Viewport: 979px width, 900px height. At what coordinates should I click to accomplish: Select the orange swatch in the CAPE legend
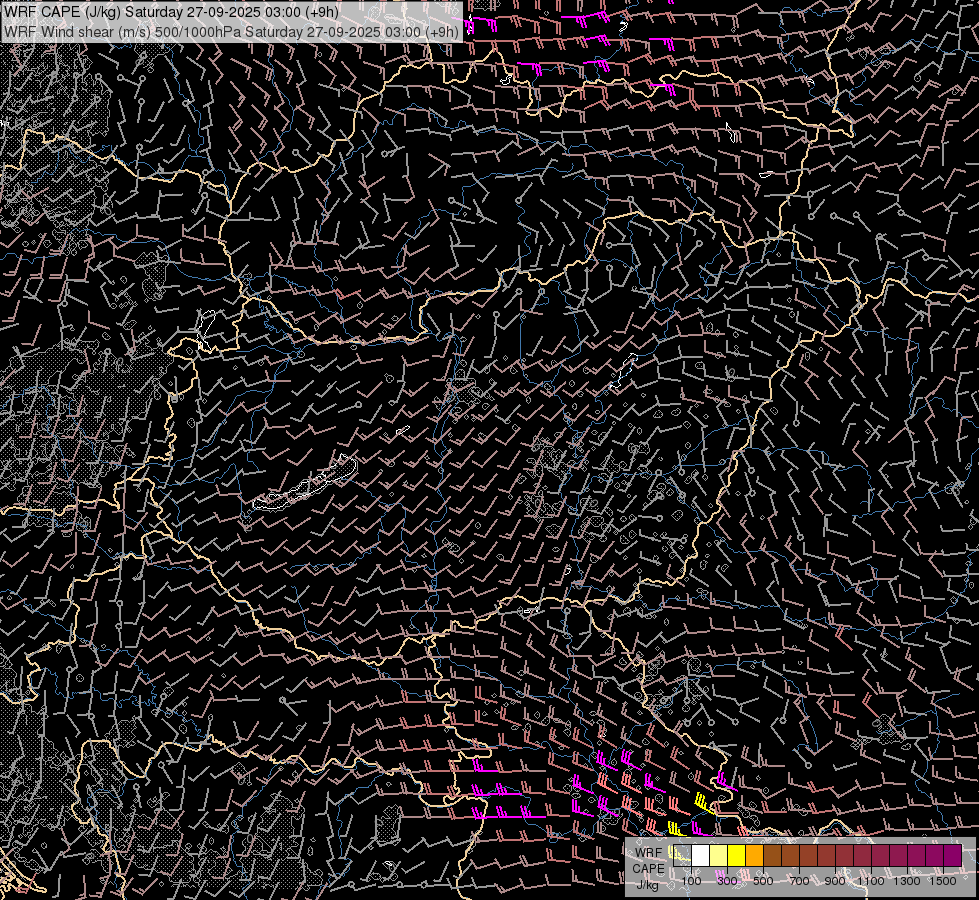(x=754, y=855)
